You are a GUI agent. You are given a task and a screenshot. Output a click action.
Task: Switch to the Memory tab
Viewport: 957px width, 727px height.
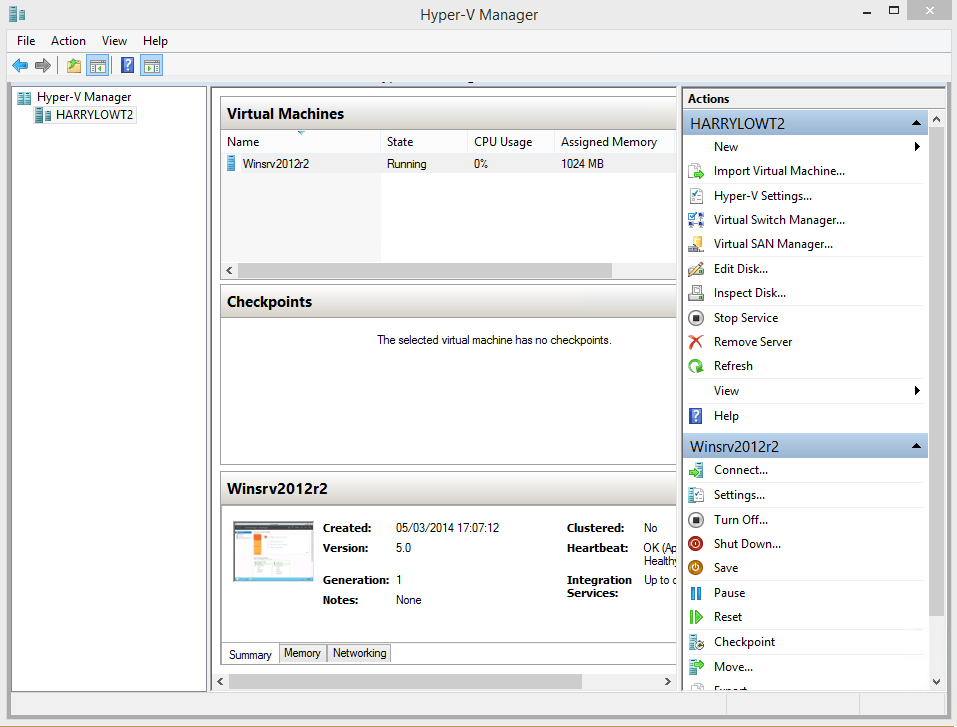click(302, 653)
